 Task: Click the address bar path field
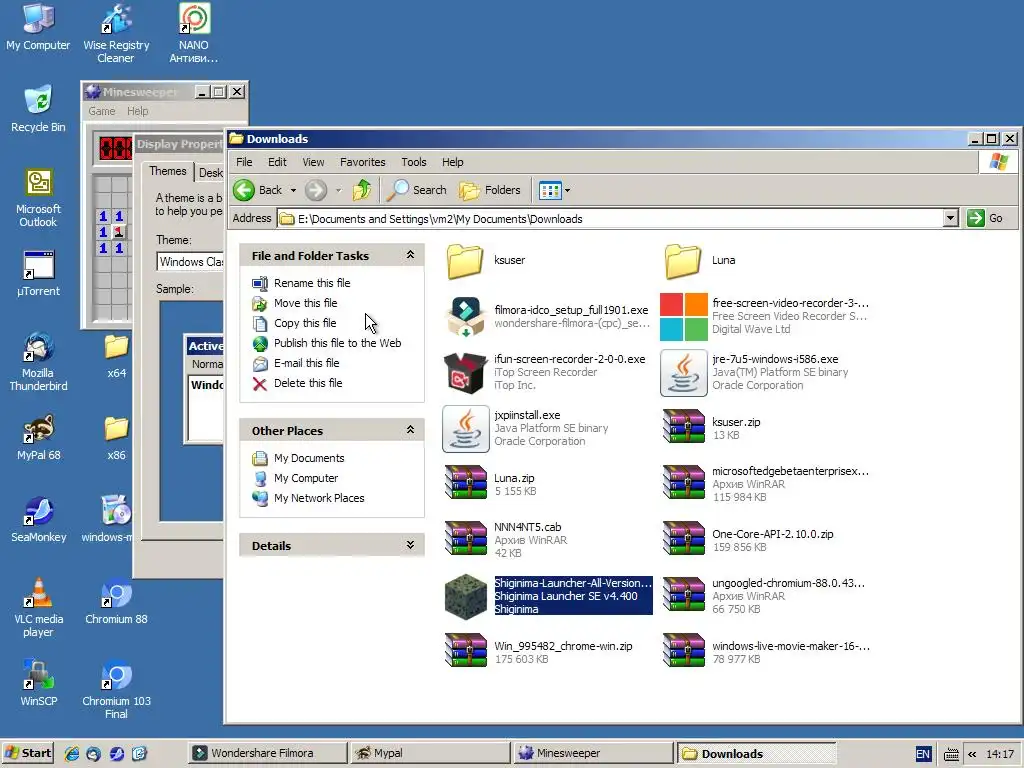click(x=610, y=218)
